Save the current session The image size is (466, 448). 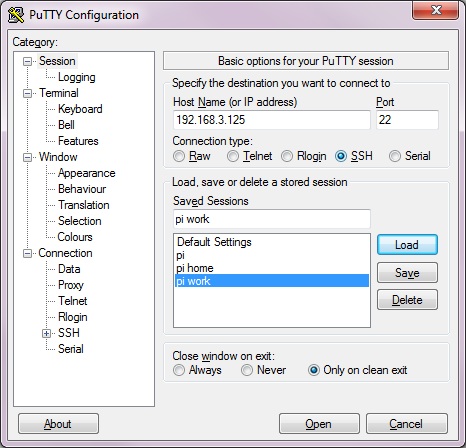click(407, 273)
